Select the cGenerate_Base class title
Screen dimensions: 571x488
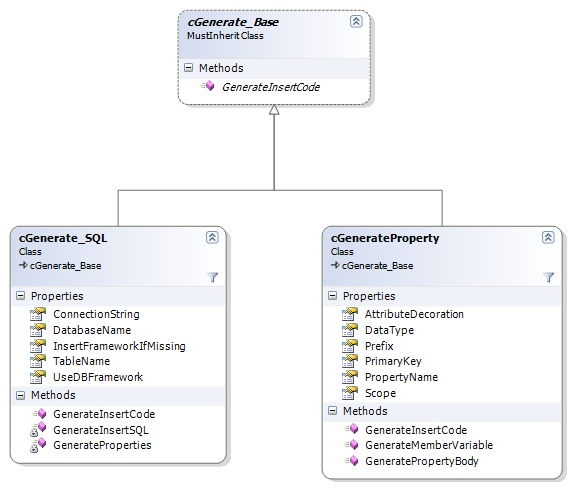click(233, 22)
